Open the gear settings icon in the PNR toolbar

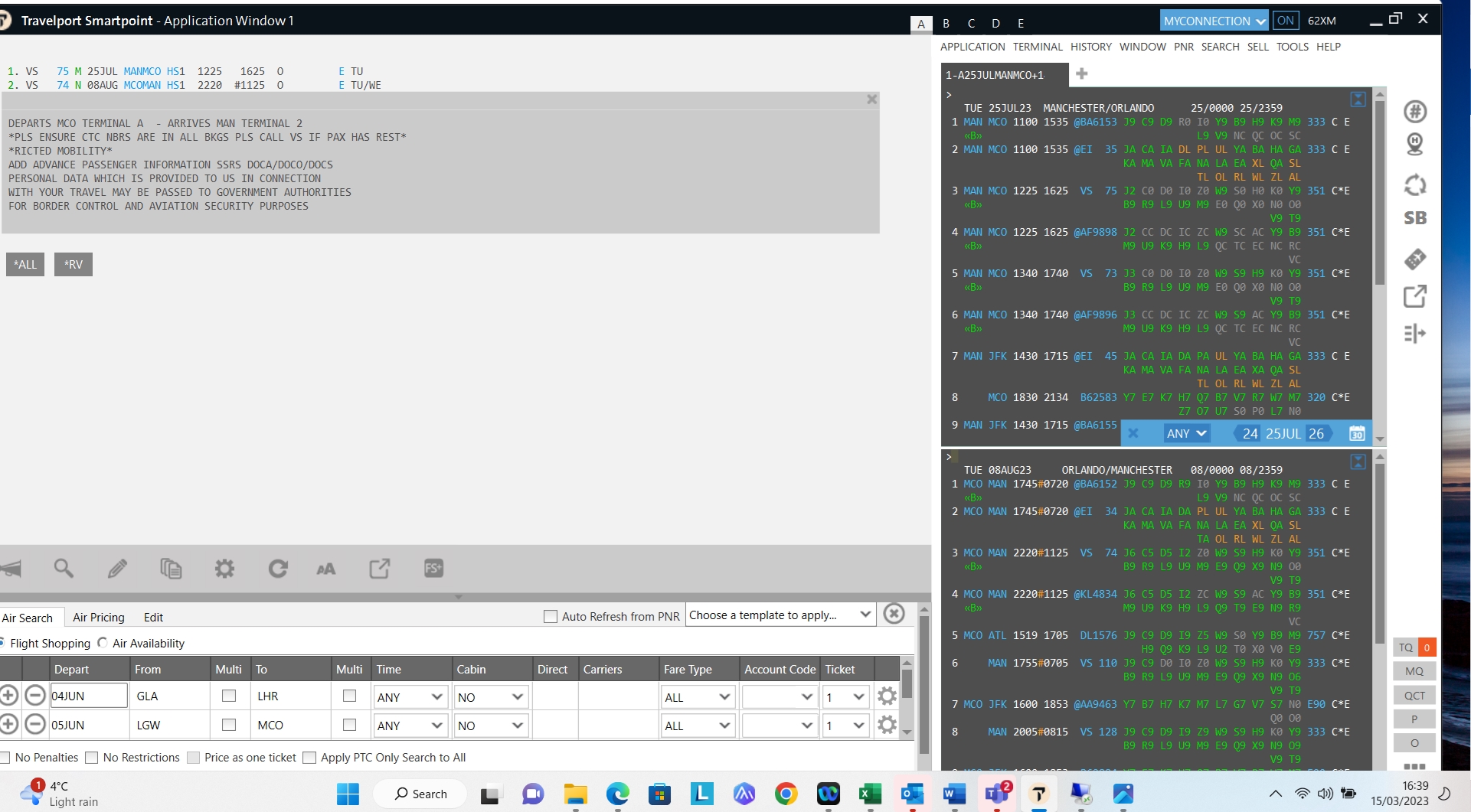point(224,569)
